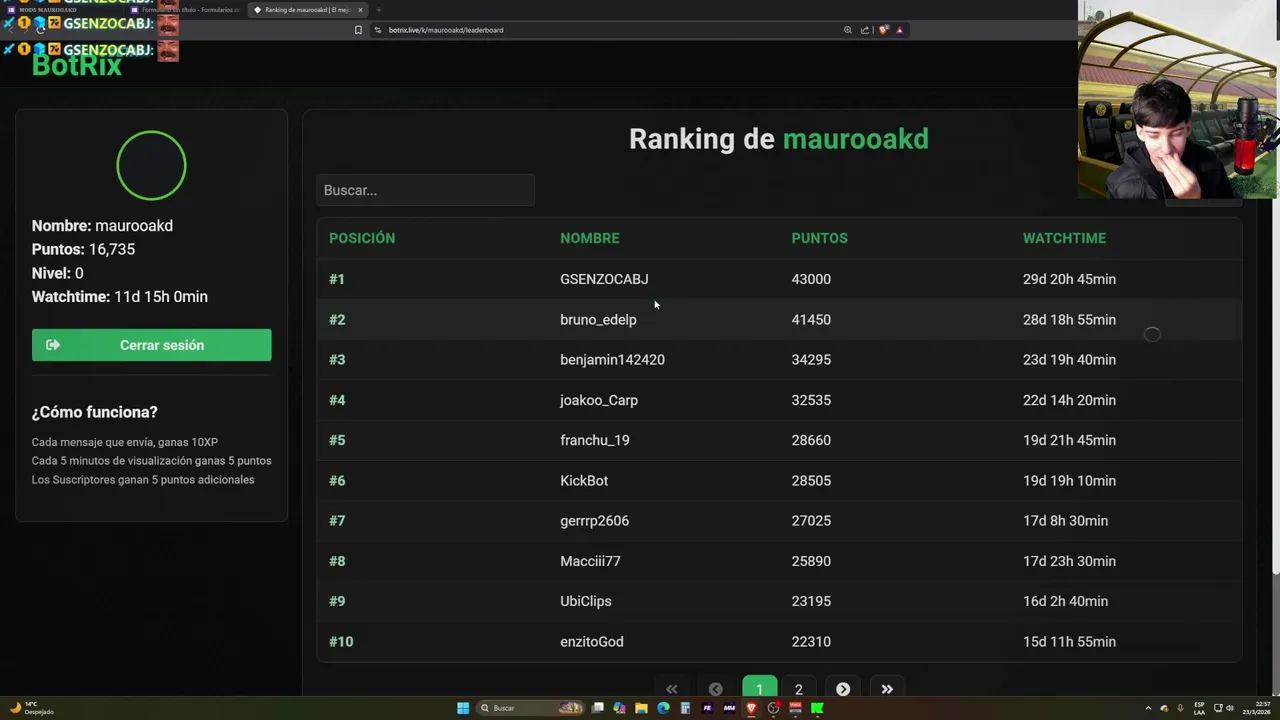Open the Brave browser taskbar icon
This screenshot has height=720, width=1280.
click(x=751, y=708)
